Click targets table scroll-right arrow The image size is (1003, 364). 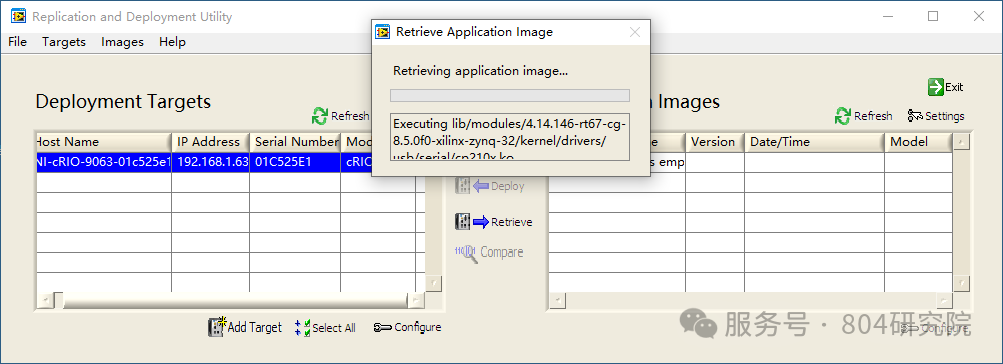pyautogui.click(x=416, y=300)
